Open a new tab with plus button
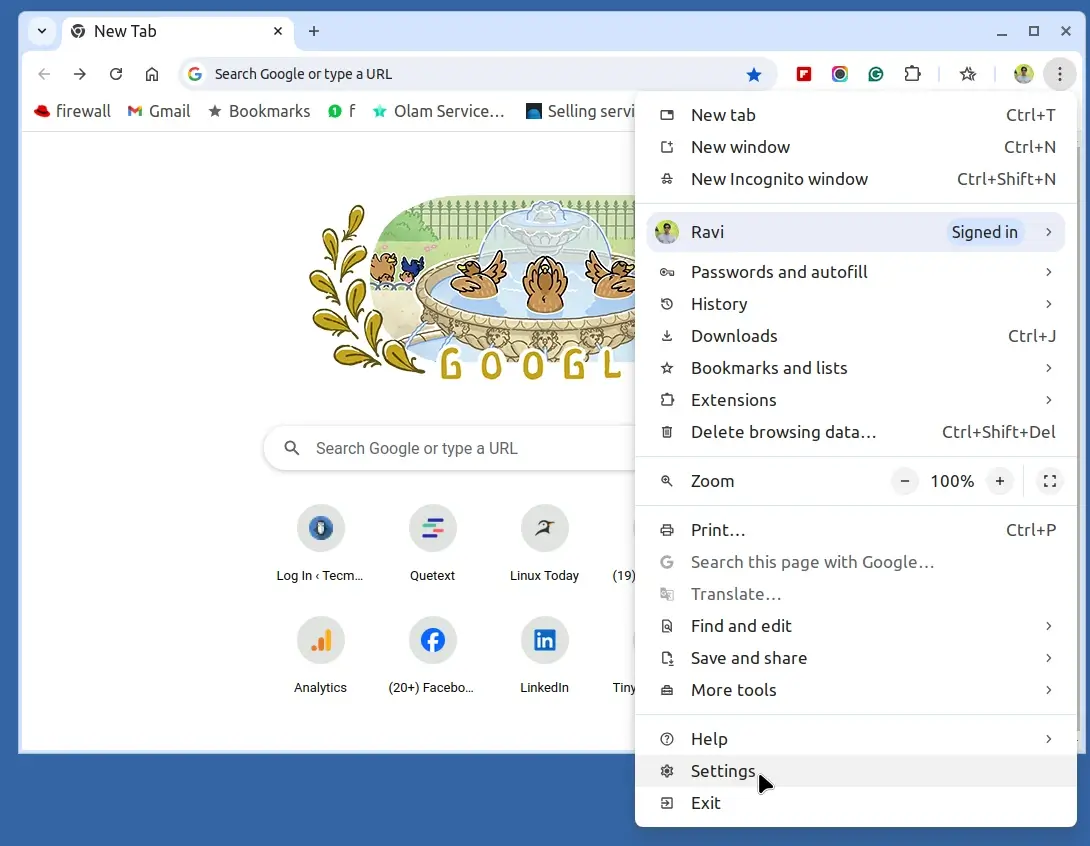This screenshot has width=1090, height=846. (x=314, y=31)
